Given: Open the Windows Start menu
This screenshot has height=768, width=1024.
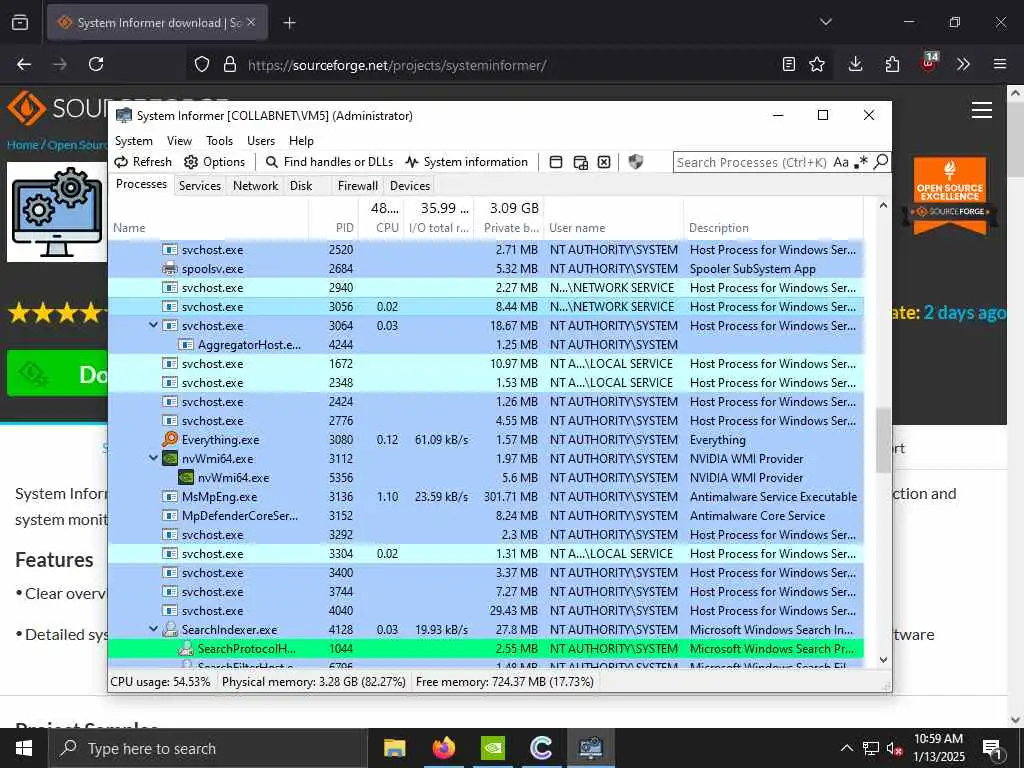Looking at the screenshot, I should (x=24, y=748).
